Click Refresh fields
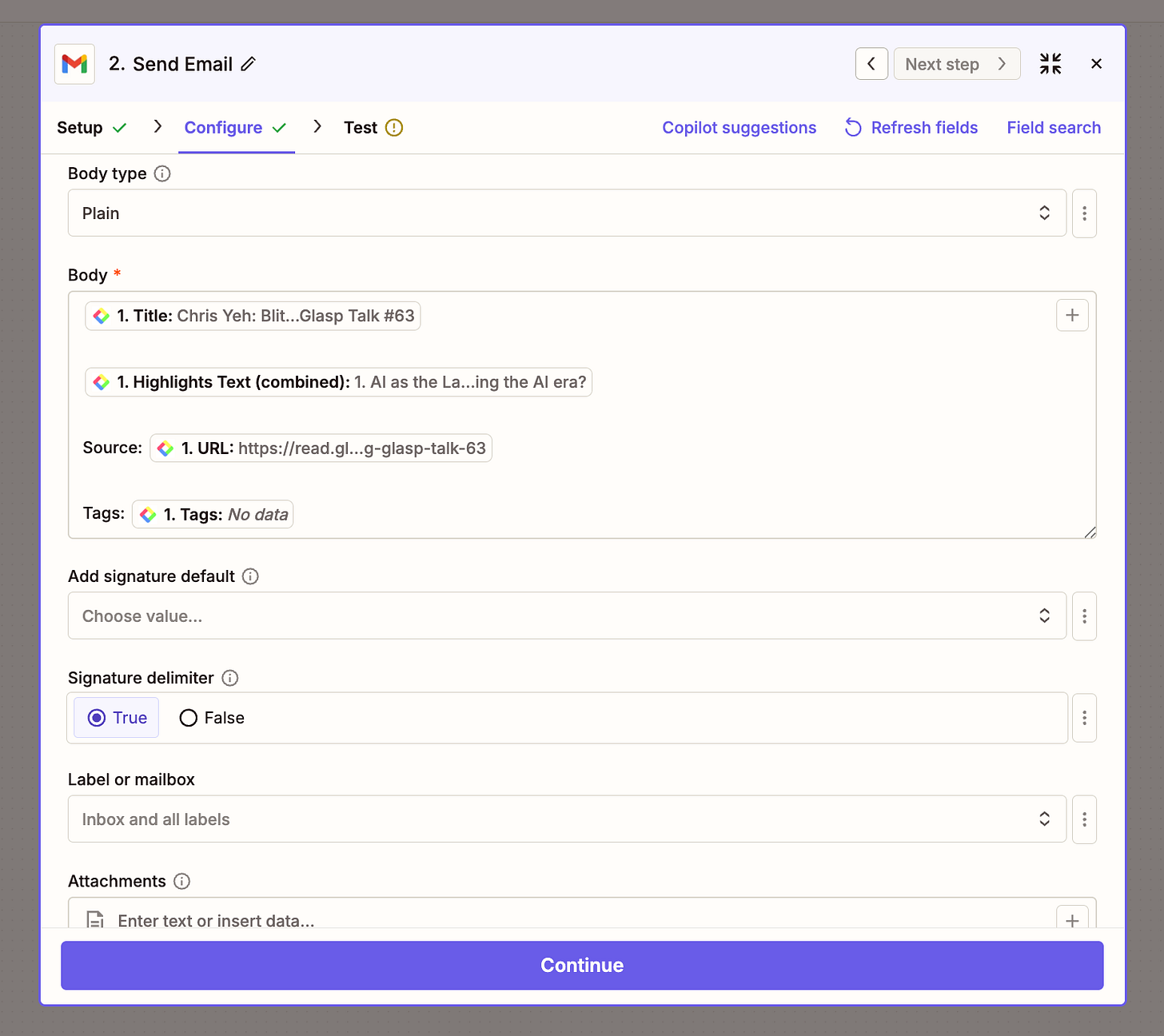Viewport: 1164px width, 1036px height. pos(911,128)
